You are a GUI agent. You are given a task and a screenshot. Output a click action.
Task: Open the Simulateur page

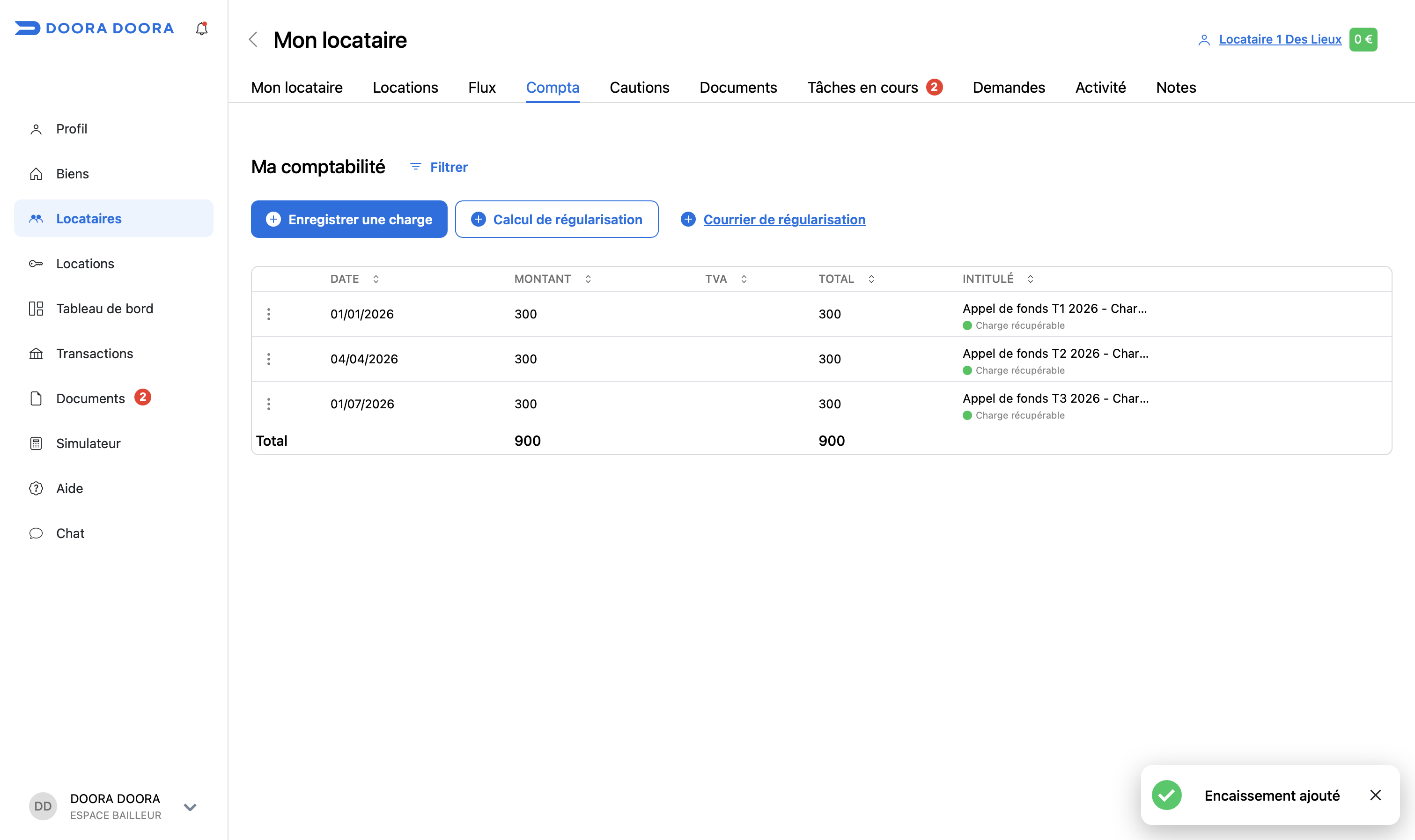(113, 443)
